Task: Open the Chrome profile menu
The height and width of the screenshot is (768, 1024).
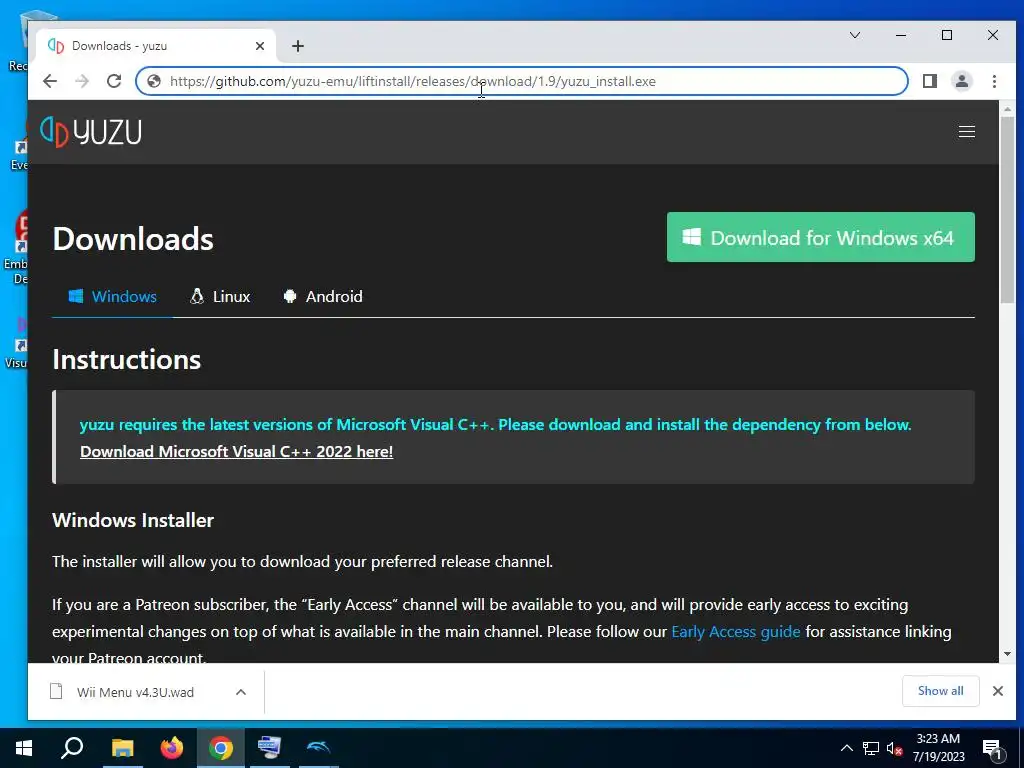Action: (x=961, y=81)
